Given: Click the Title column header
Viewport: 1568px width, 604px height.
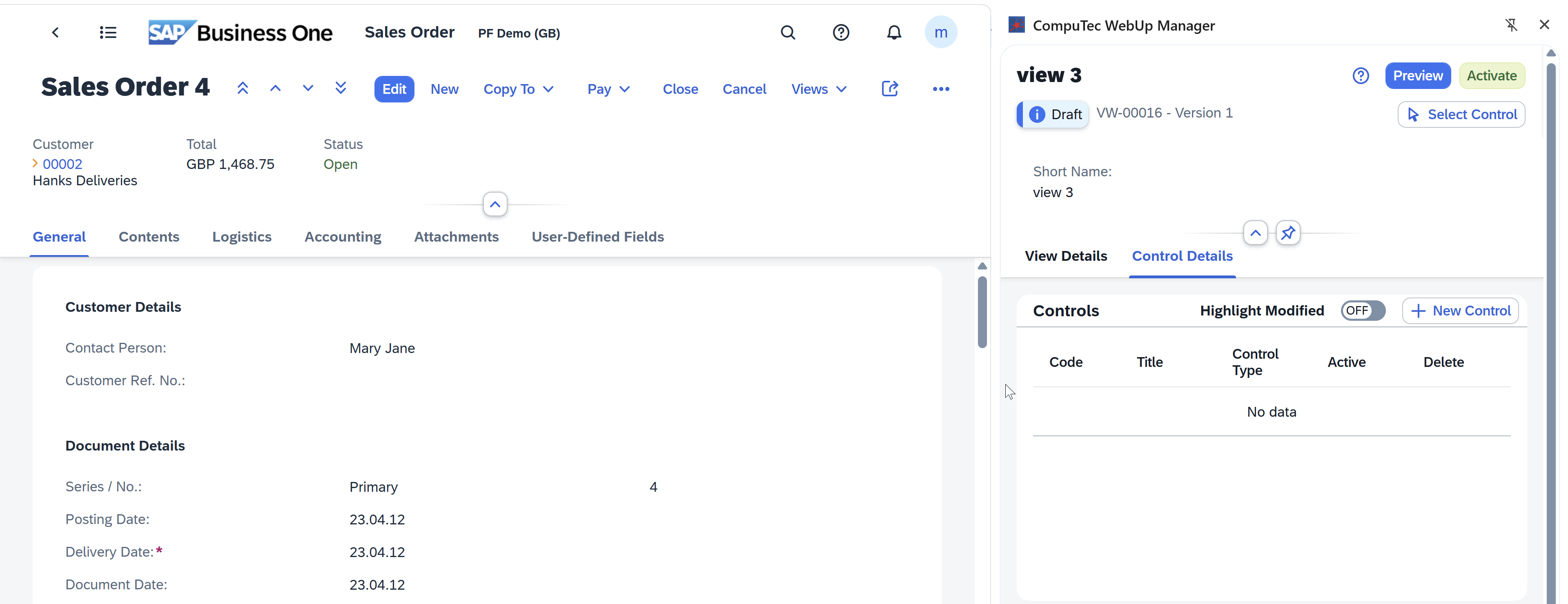Looking at the screenshot, I should pyautogui.click(x=1149, y=362).
